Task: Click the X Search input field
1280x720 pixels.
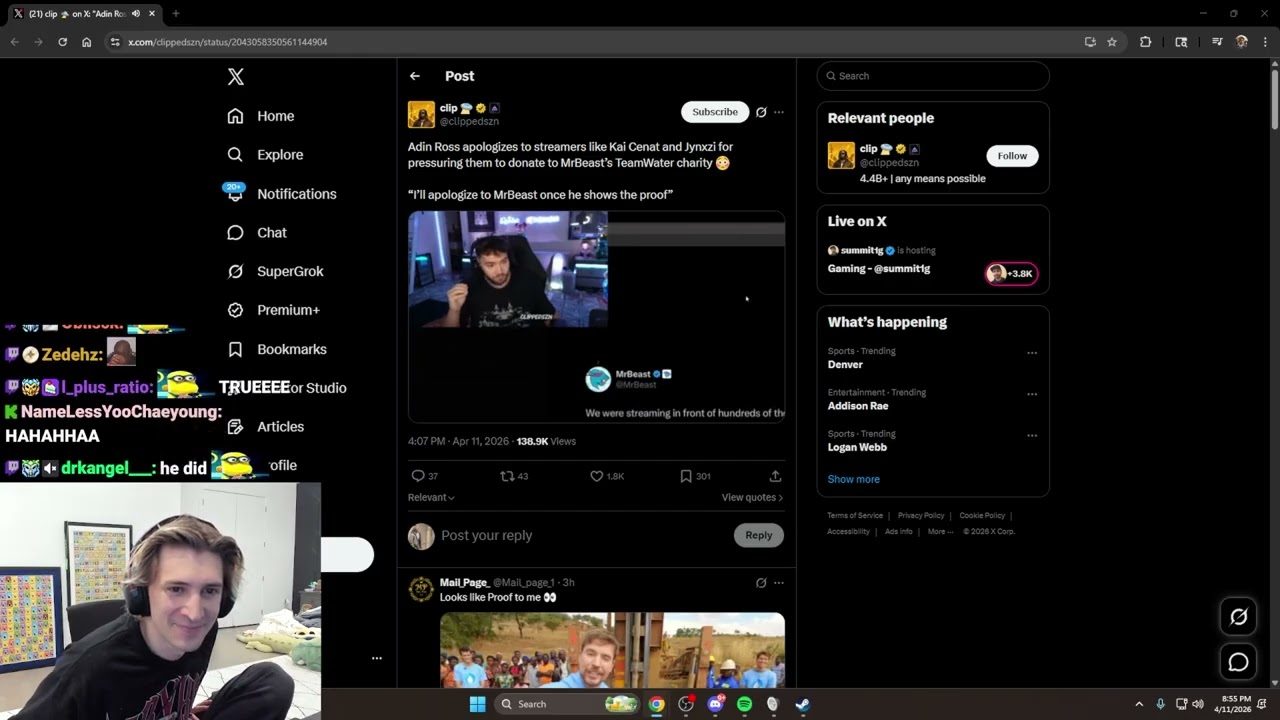Action: (x=933, y=76)
